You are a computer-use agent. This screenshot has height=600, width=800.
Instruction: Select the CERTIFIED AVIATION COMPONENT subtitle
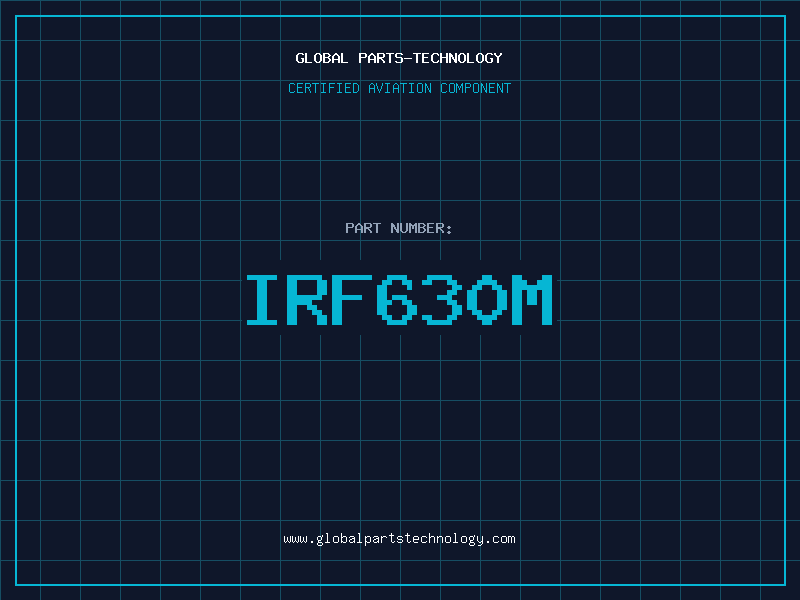pos(399,88)
